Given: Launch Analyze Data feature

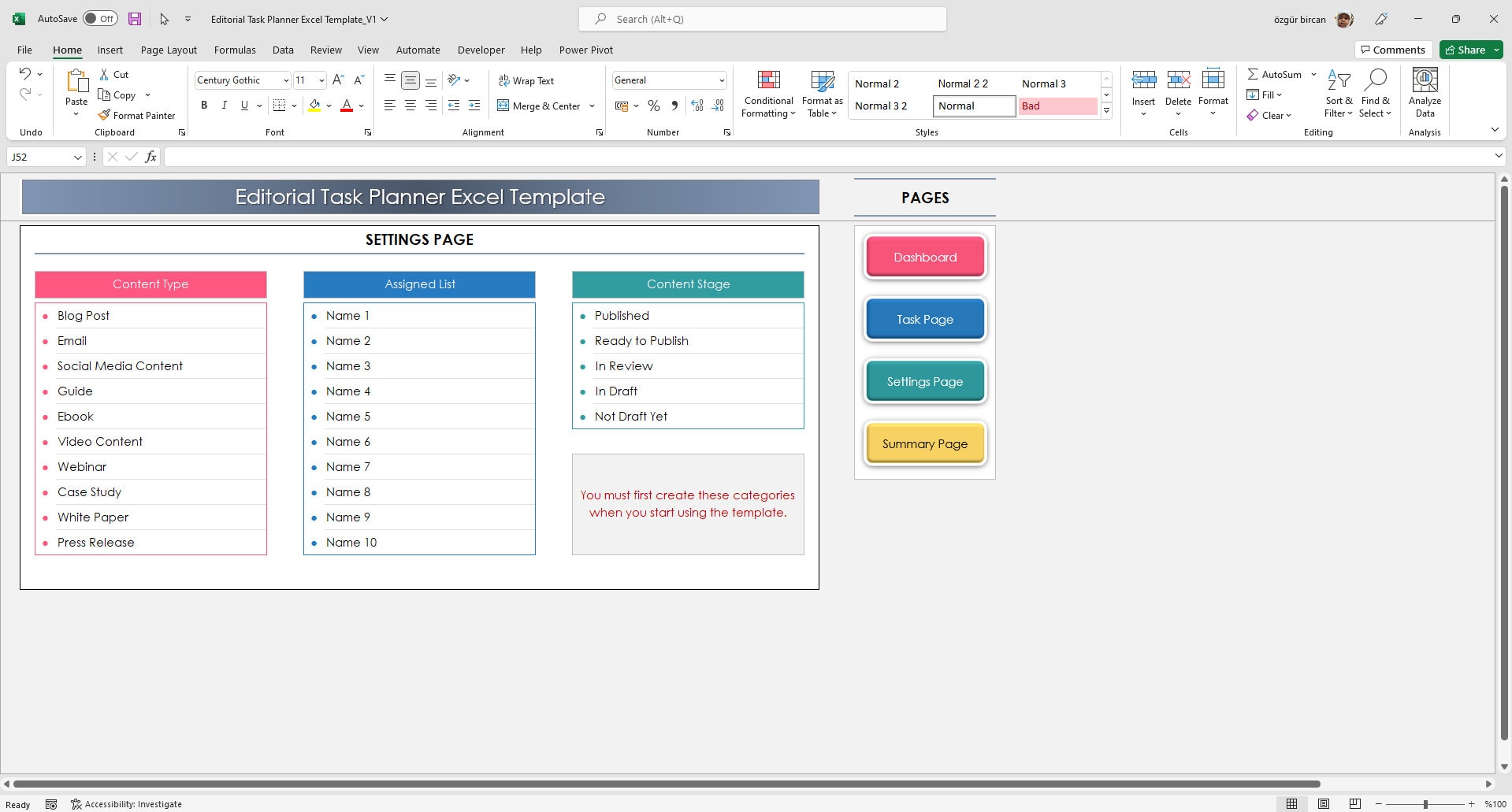Looking at the screenshot, I should (1424, 93).
